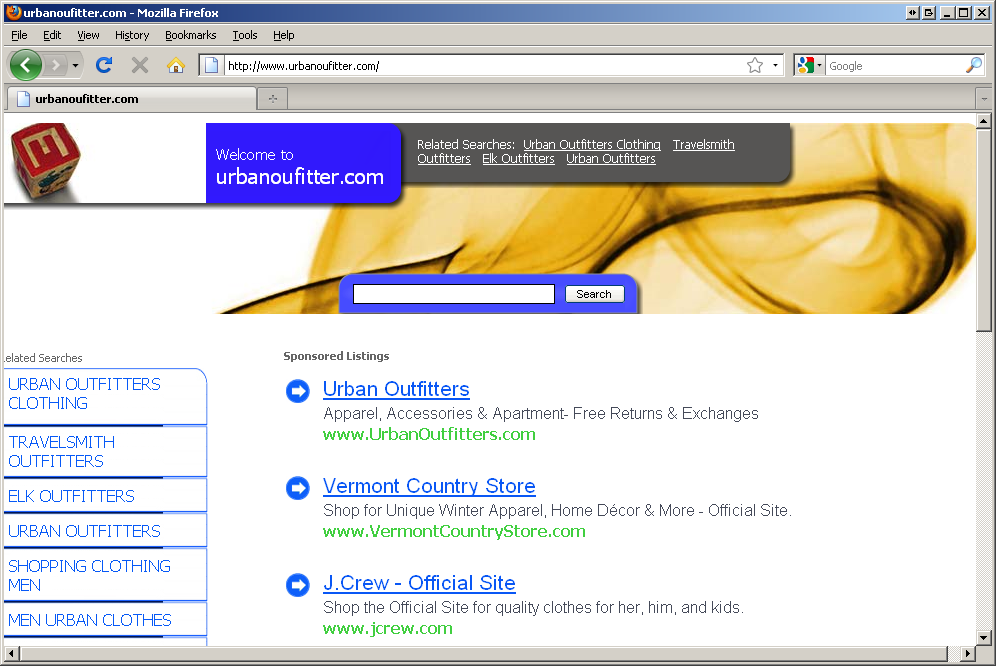Open a new tab with the plus button
Image resolution: width=996 pixels, height=666 pixels.
point(273,99)
